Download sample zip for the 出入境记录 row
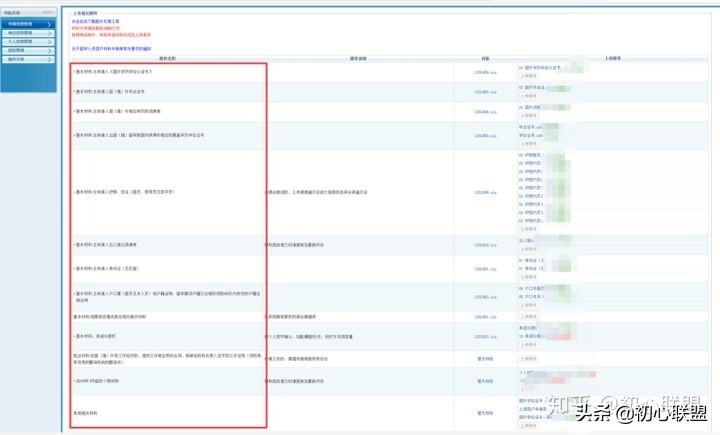 (485, 245)
